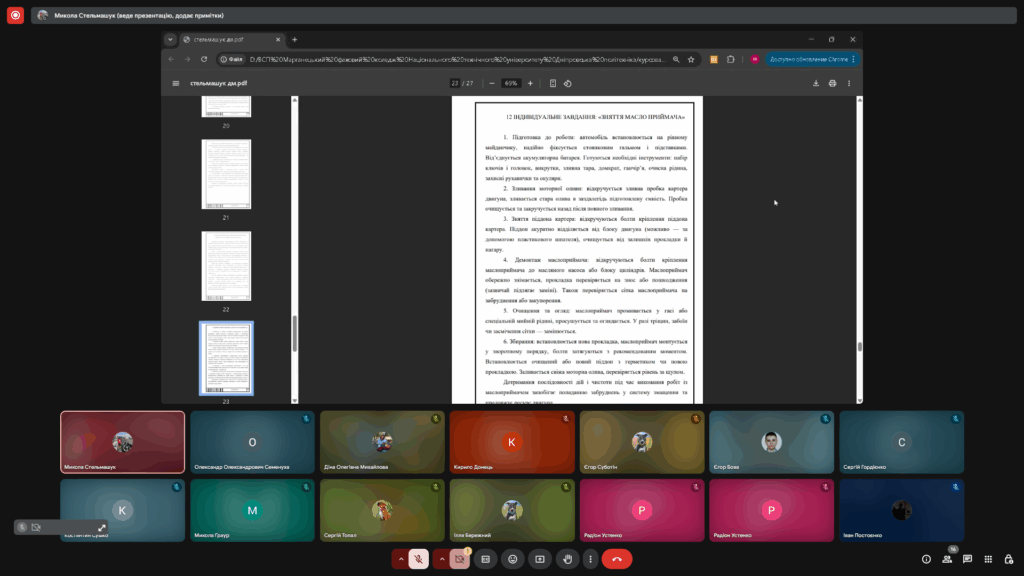Select page 22 thumbnail

(226, 266)
